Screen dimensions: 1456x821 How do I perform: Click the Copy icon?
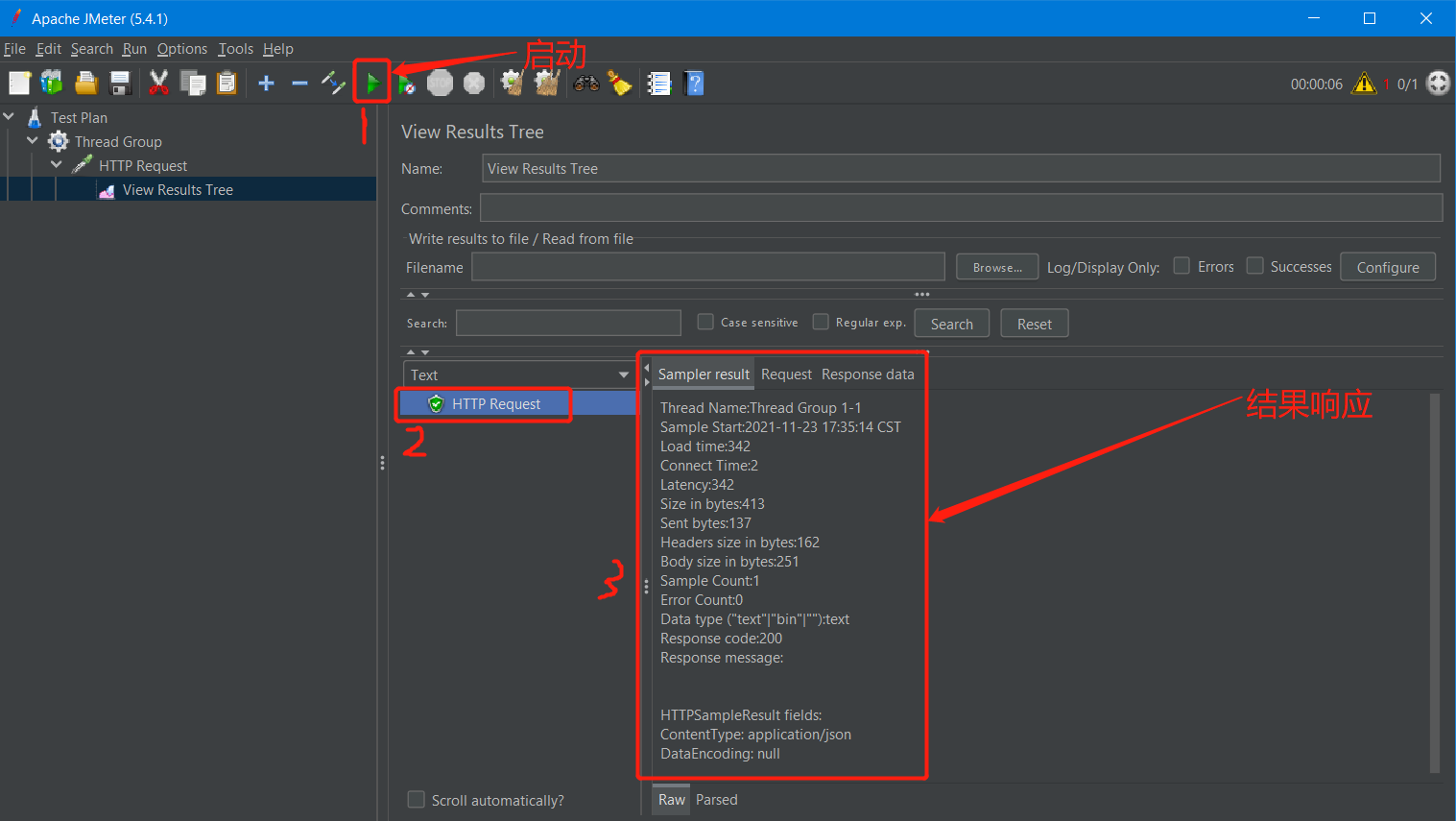tap(193, 84)
